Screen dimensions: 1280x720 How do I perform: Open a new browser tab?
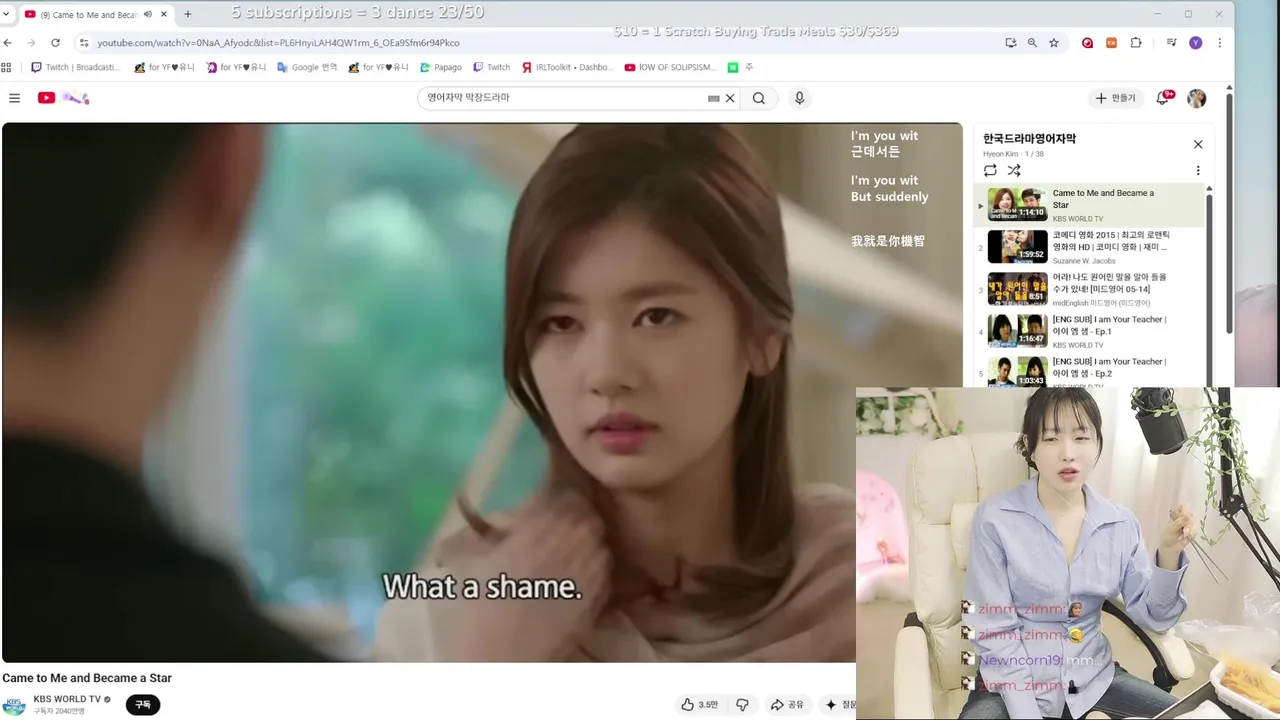pos(187,14)
